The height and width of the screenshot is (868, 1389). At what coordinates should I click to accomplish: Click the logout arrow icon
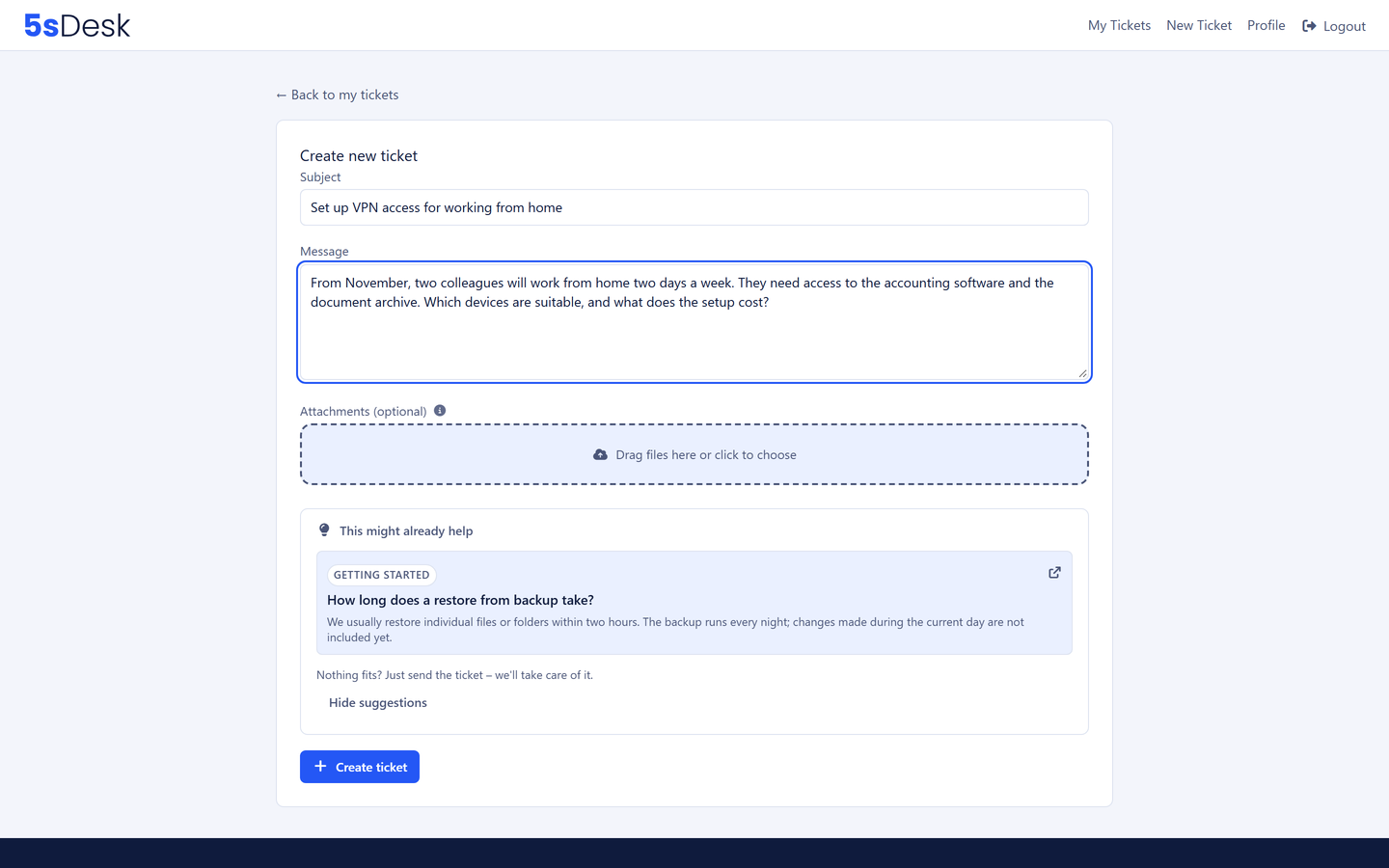pos(1309,26)
